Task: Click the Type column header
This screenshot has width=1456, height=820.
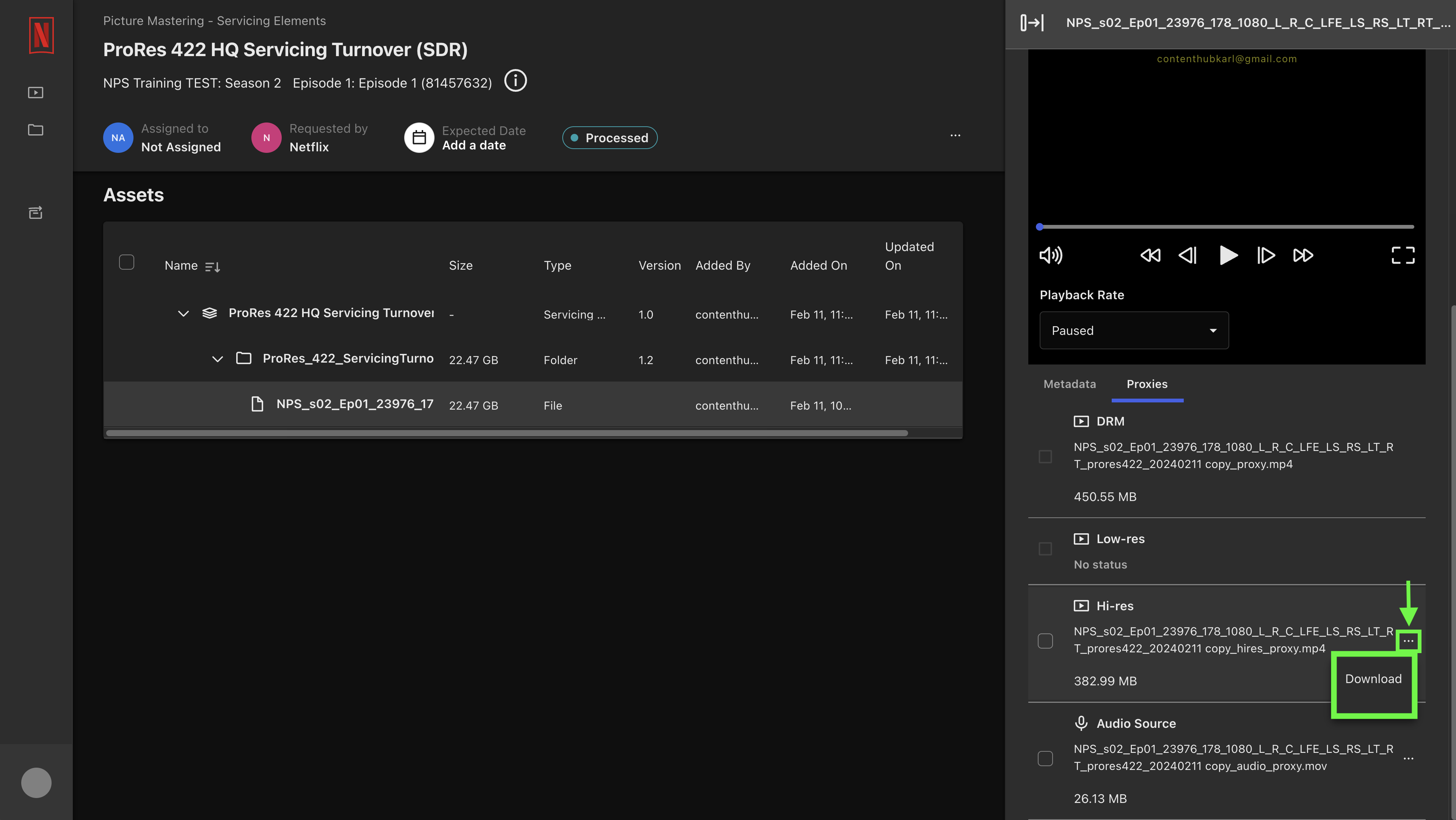Action: 557,266
